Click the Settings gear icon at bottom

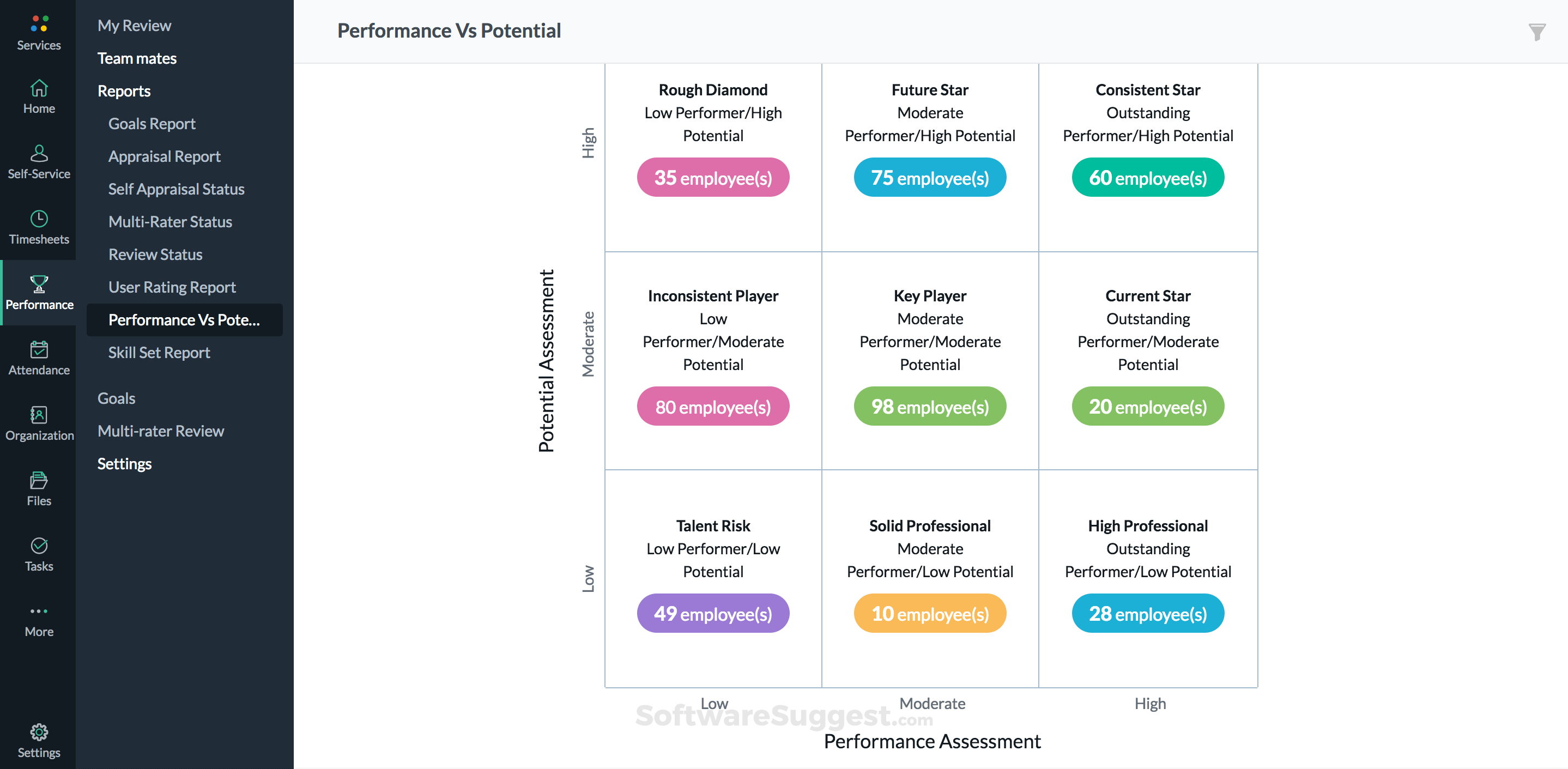coord(38,732)
